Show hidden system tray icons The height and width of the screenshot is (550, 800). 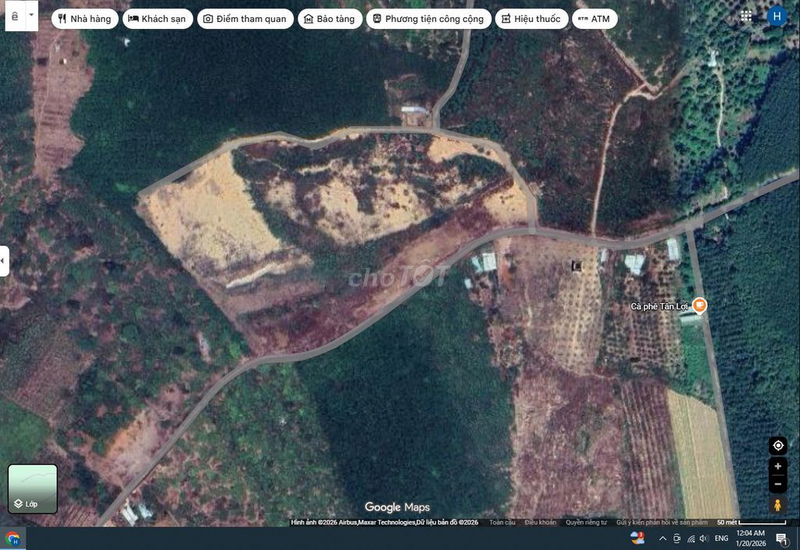pyautogui.click(x=661, y=539)
